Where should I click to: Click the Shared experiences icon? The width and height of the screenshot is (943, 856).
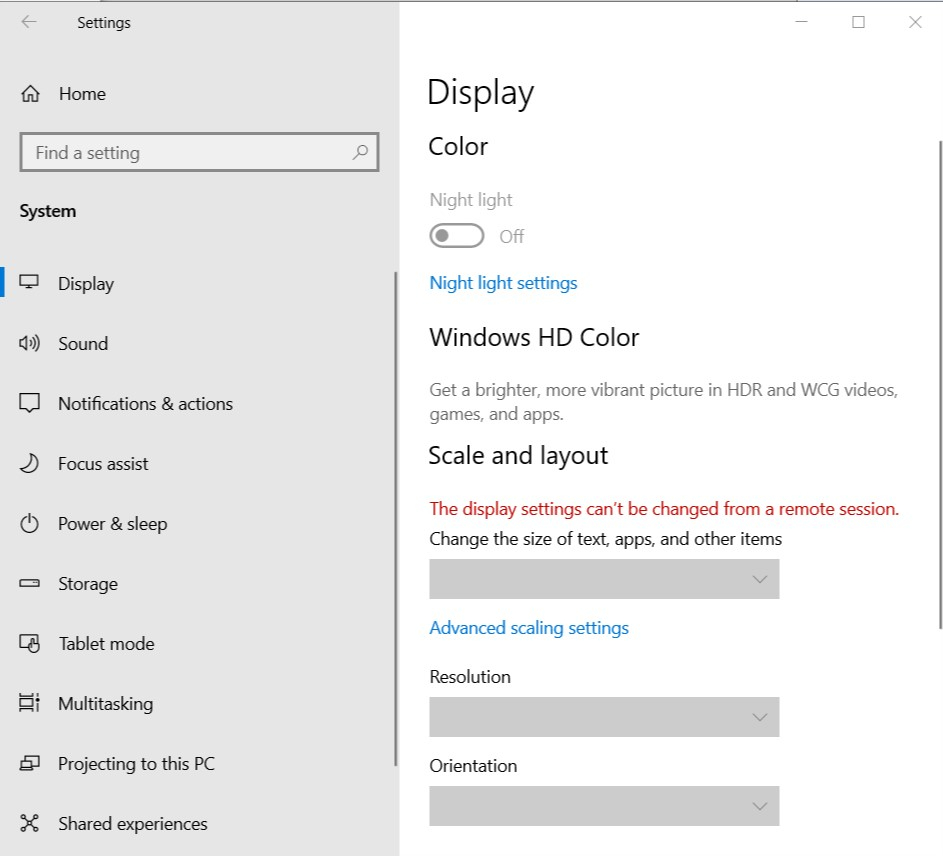(x=29, y=823)
